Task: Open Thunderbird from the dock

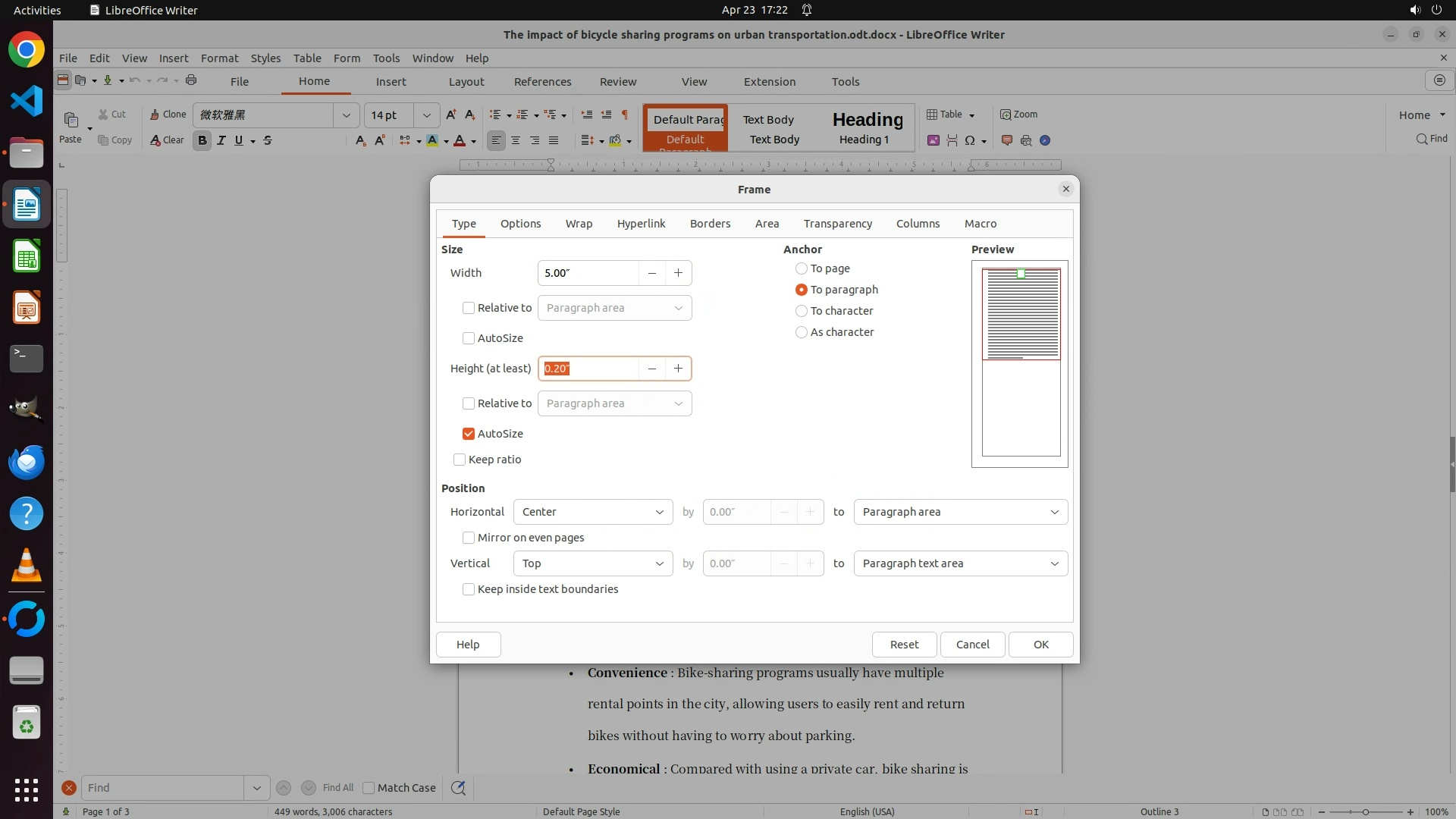Action: [x=27, y=462]
